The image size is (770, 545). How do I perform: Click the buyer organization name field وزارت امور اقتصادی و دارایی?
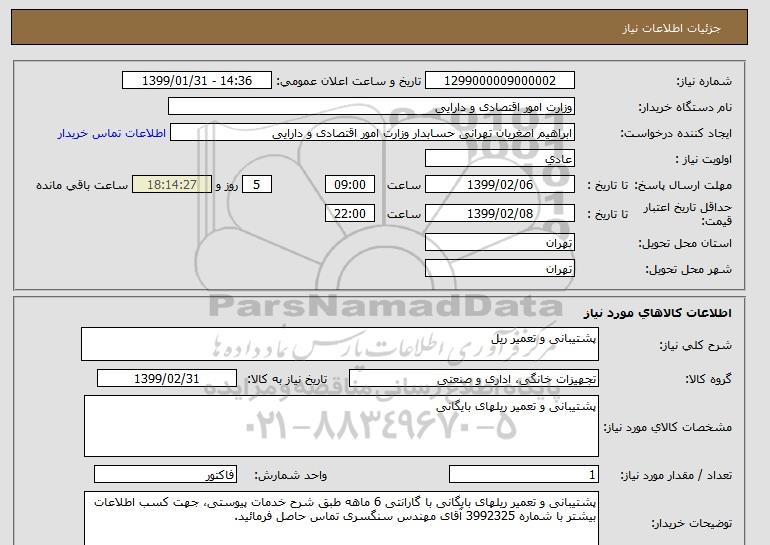(x=371, y=107)
